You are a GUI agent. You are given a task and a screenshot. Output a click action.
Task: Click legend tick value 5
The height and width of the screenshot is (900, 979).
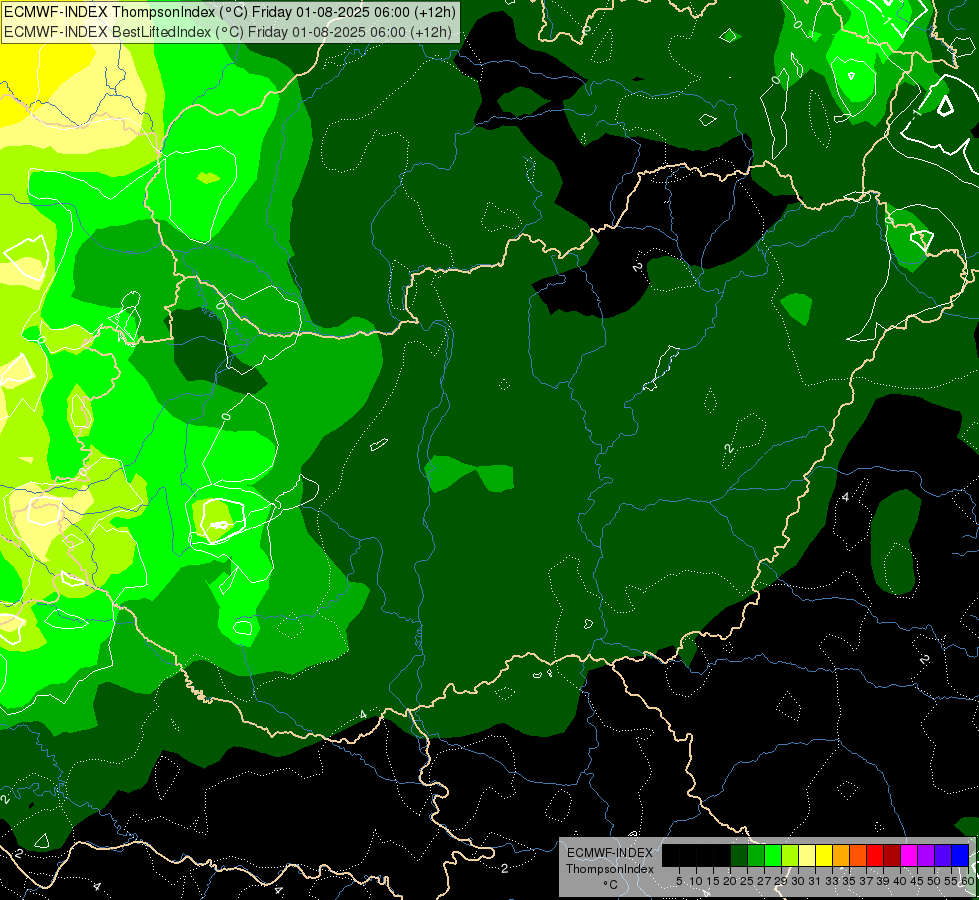coord(679,881)
